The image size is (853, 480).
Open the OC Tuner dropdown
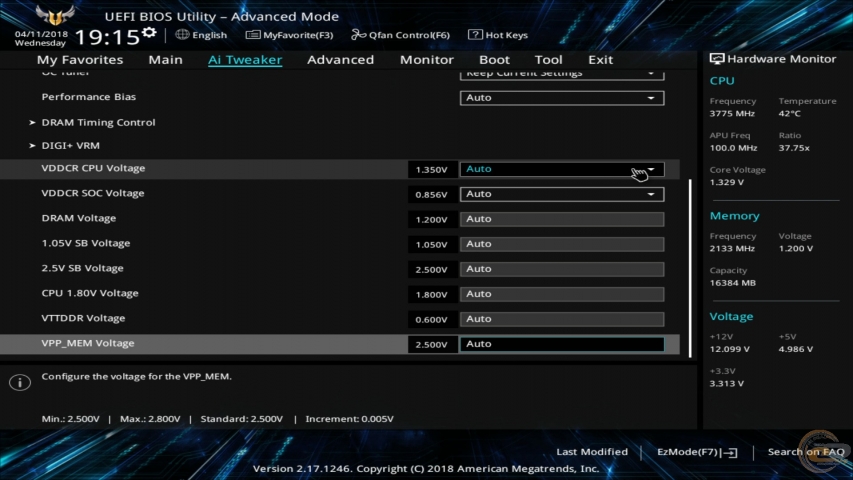(562, 74)
